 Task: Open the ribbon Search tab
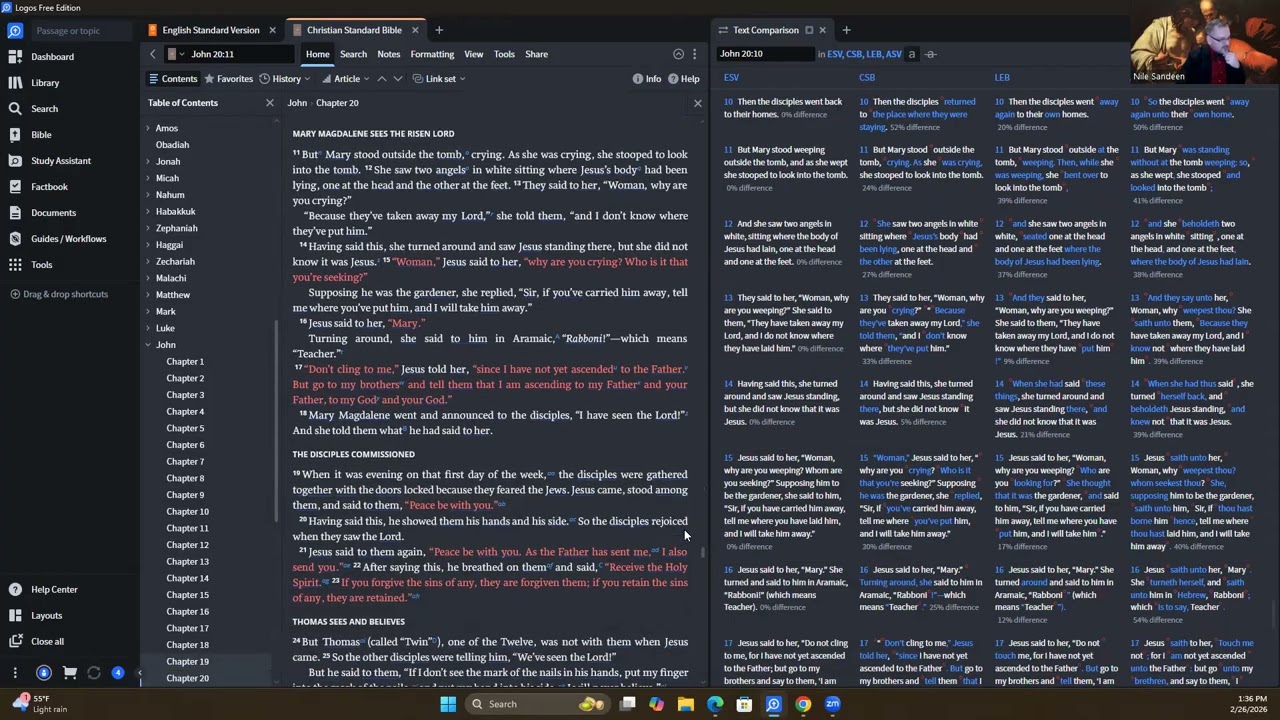click(x=353, y=54)
